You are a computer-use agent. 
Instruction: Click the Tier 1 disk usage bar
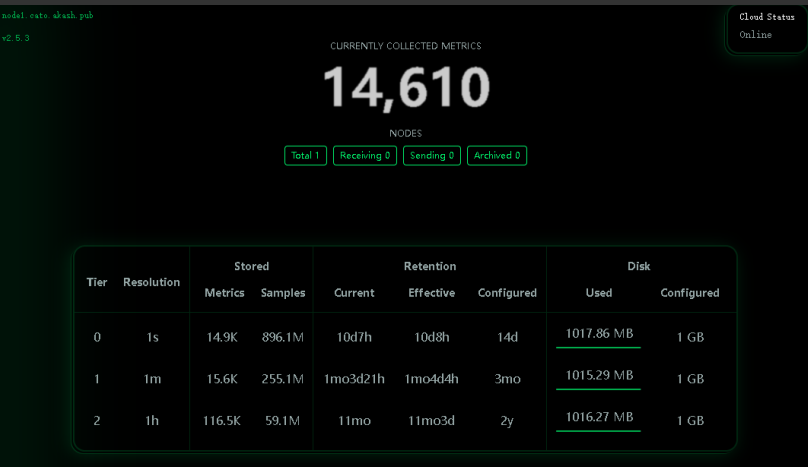pos(598,389)
